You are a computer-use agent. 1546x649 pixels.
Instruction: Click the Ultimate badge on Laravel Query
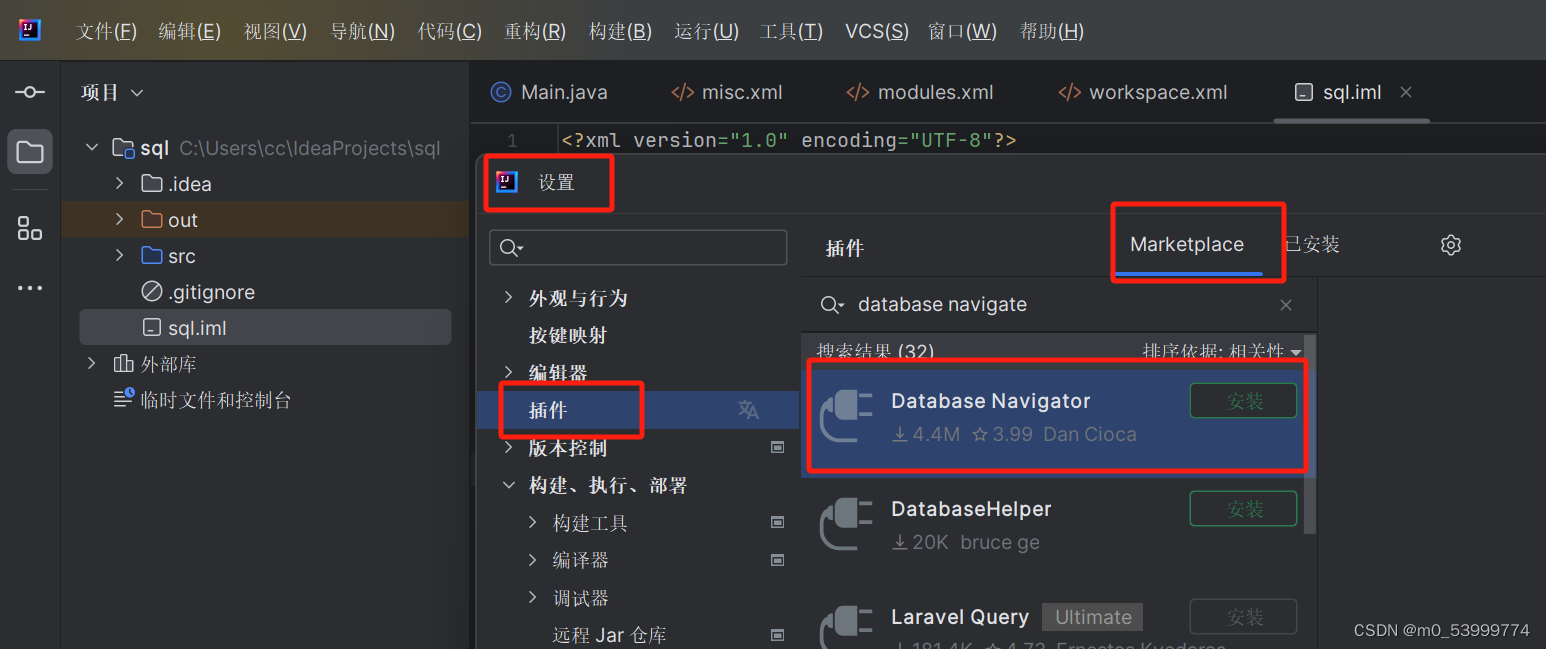click(1092, 617)
